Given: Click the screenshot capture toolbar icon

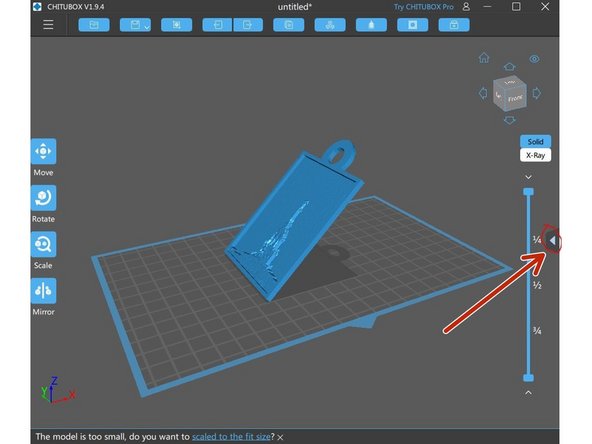Looking at the screenshot, I should coord(176,25).
